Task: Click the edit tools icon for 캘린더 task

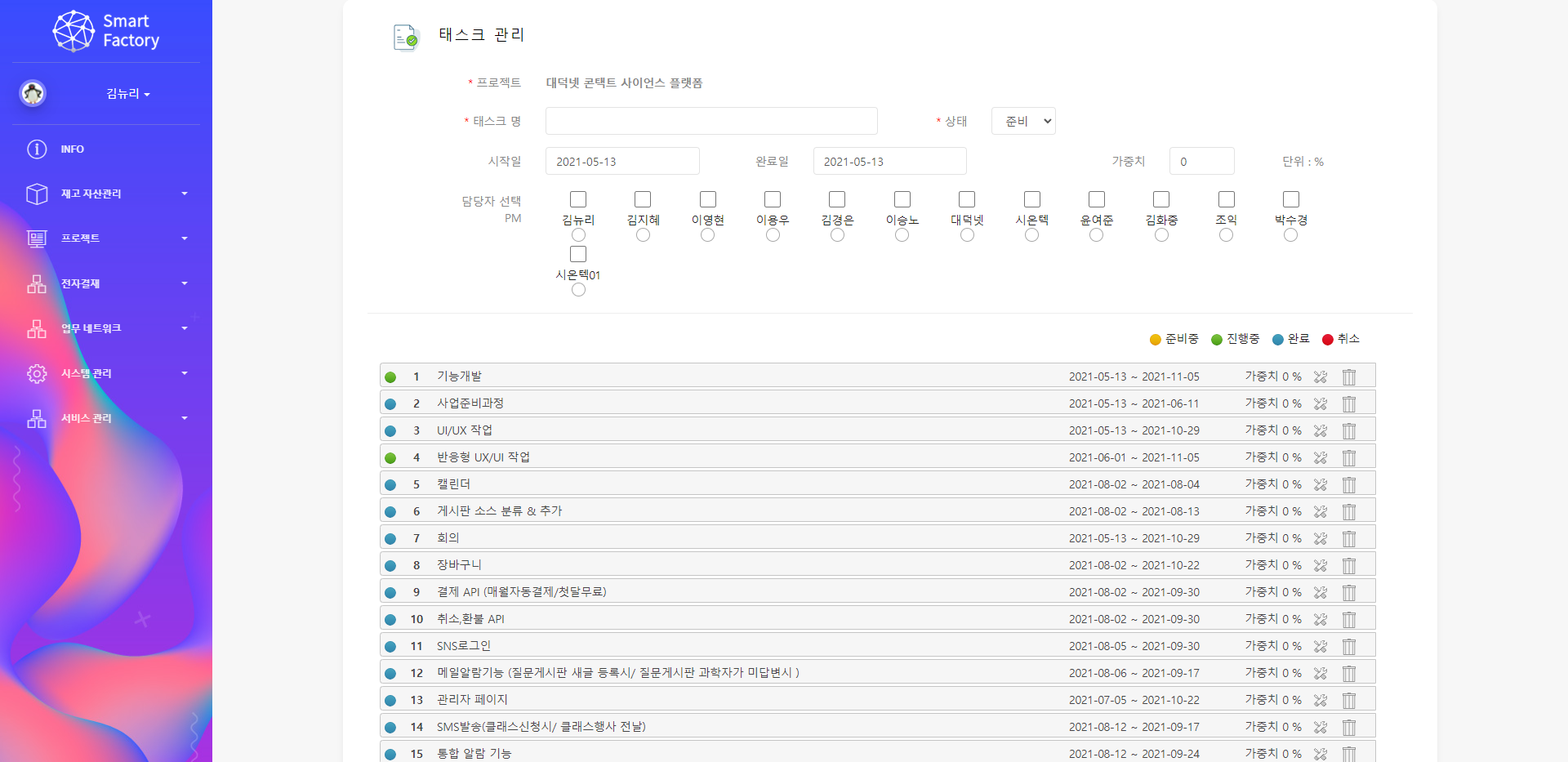Action: [1321, 484]
